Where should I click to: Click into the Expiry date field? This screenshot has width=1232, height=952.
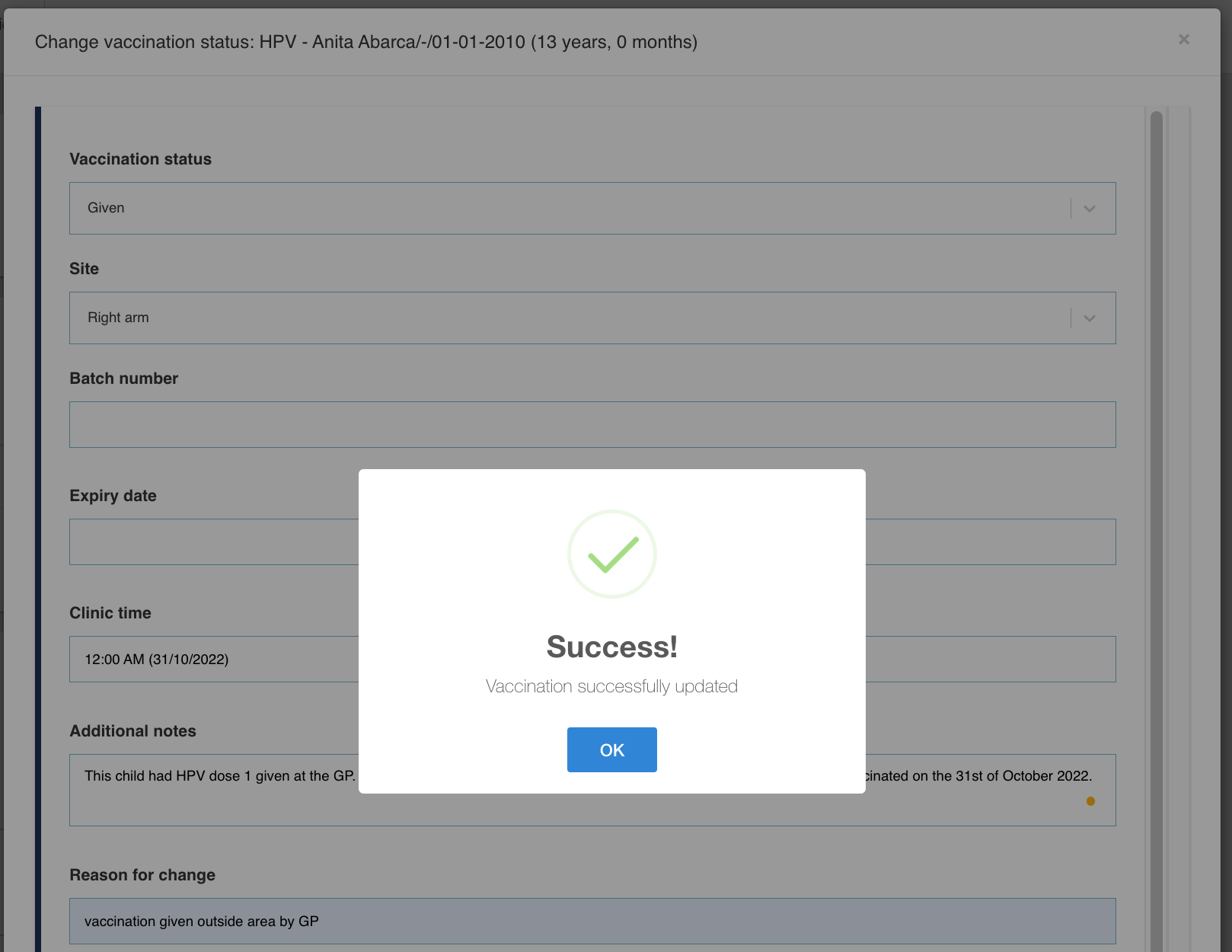click(x=213, y=541)
